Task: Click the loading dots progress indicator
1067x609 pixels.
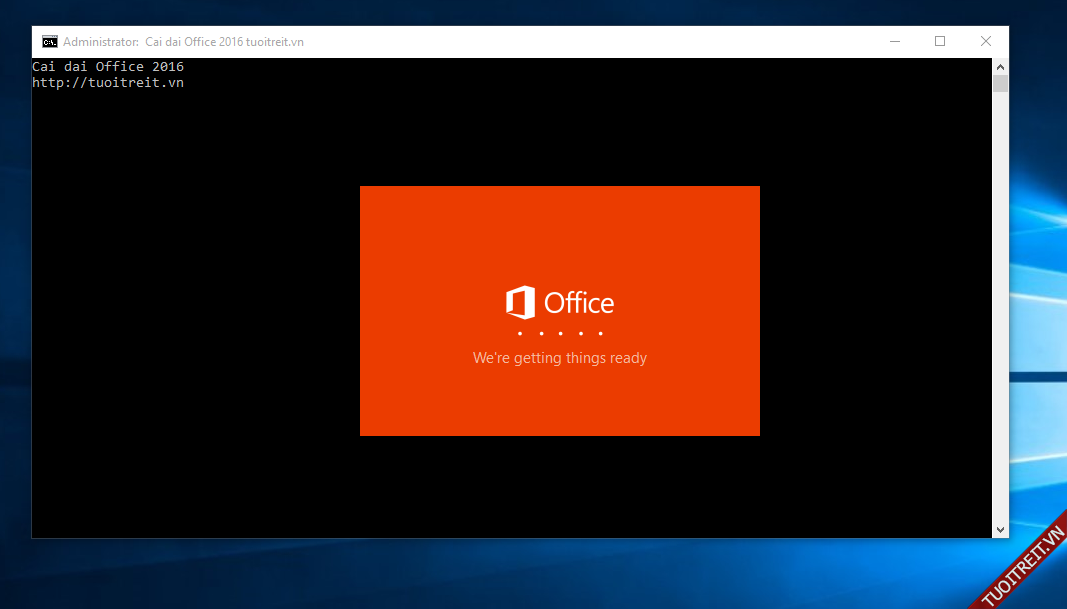Action: pyautogui.click(x=560, y=333)
